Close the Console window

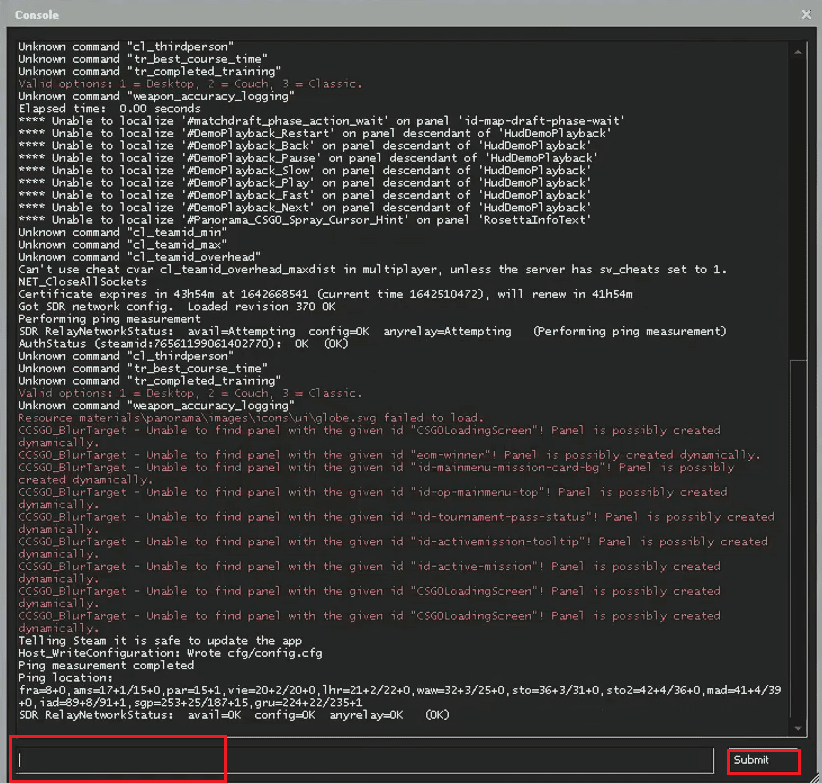(806, 15)
